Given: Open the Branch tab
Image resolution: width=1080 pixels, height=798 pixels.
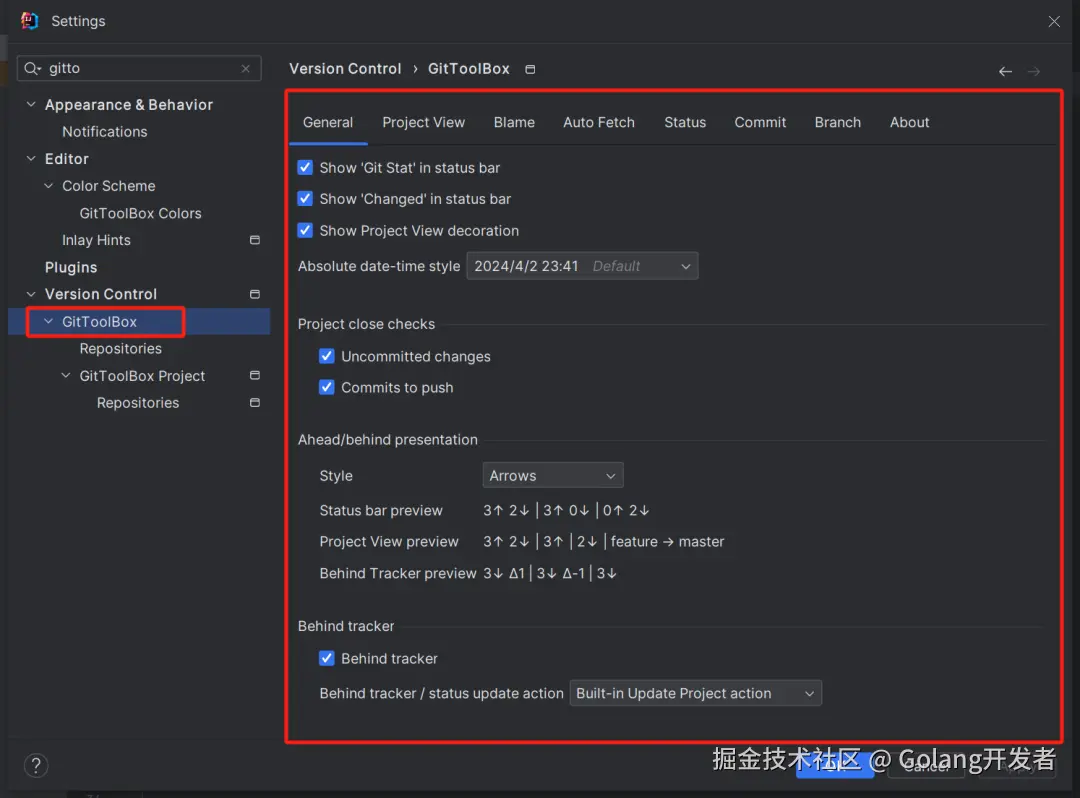Looking at the screenshot, I should [838, 123].
